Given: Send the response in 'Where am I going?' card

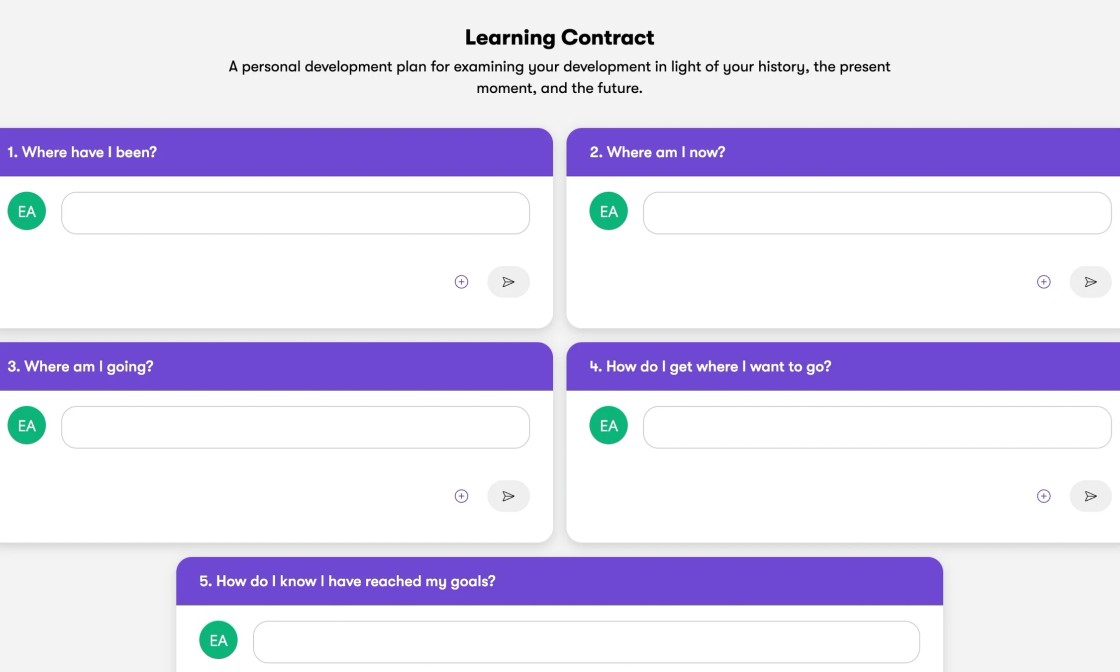Looking at the screenshot, I should (x=509, y=496).
